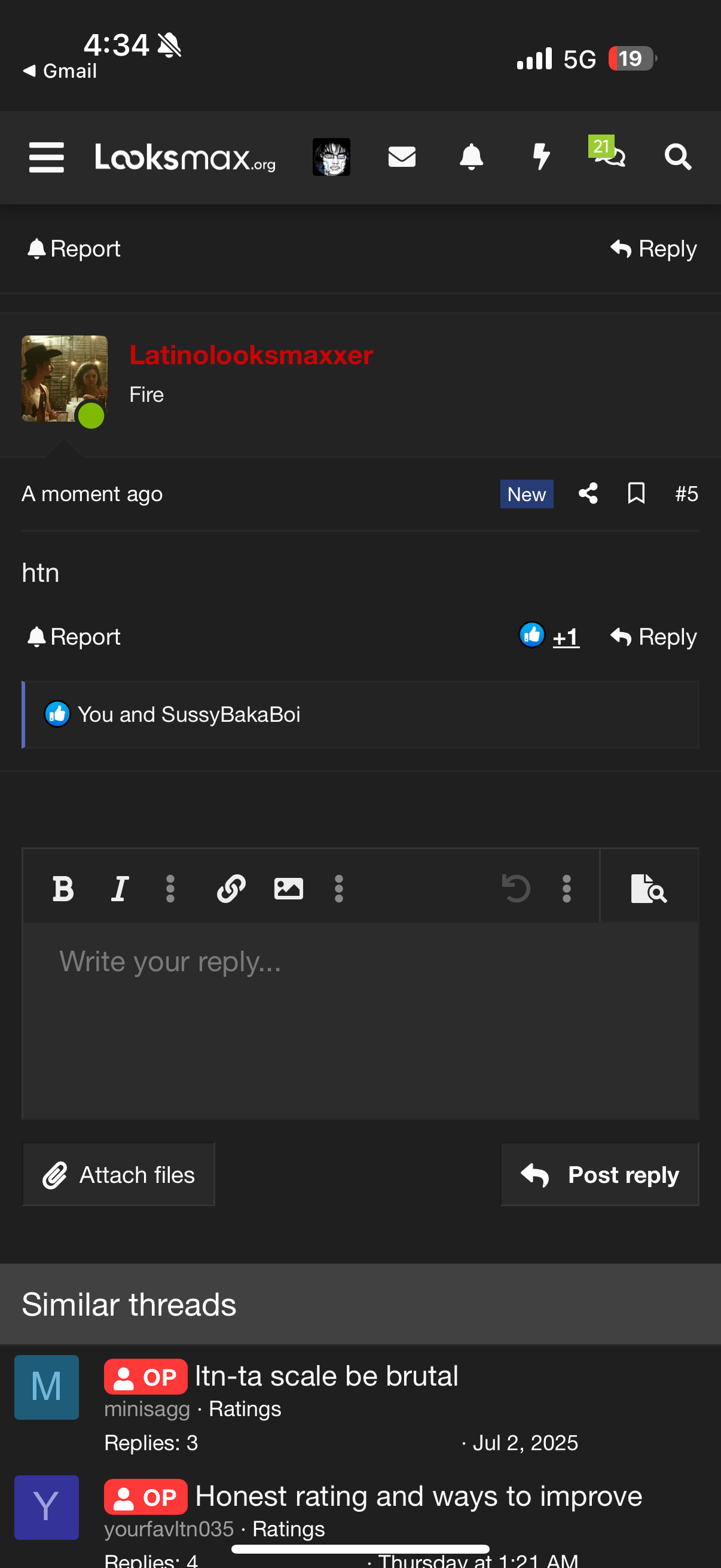Insert link using the chain icon
The height and width of the screenshot is (1568, 721).
pos(231,889)
